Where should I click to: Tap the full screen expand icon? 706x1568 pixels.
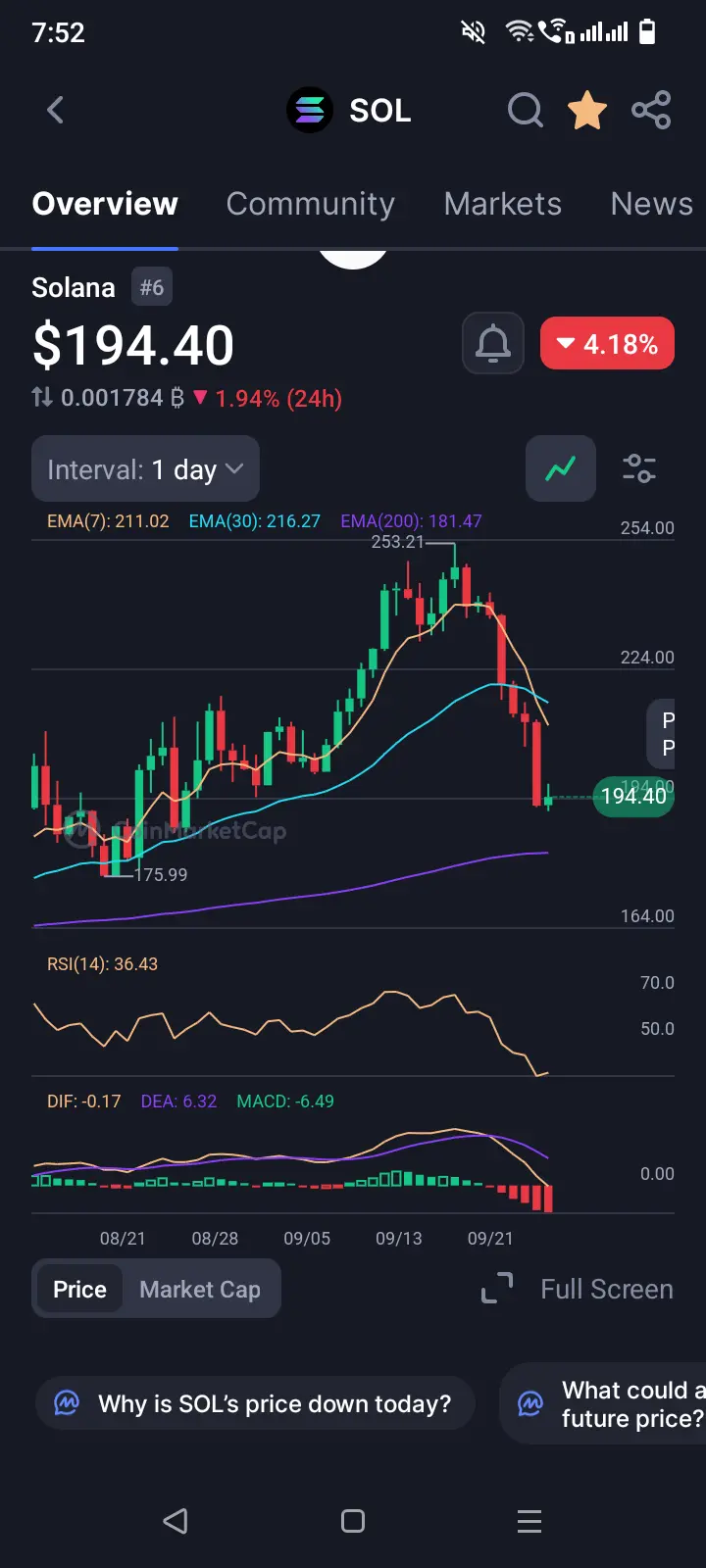[497, 1289]
